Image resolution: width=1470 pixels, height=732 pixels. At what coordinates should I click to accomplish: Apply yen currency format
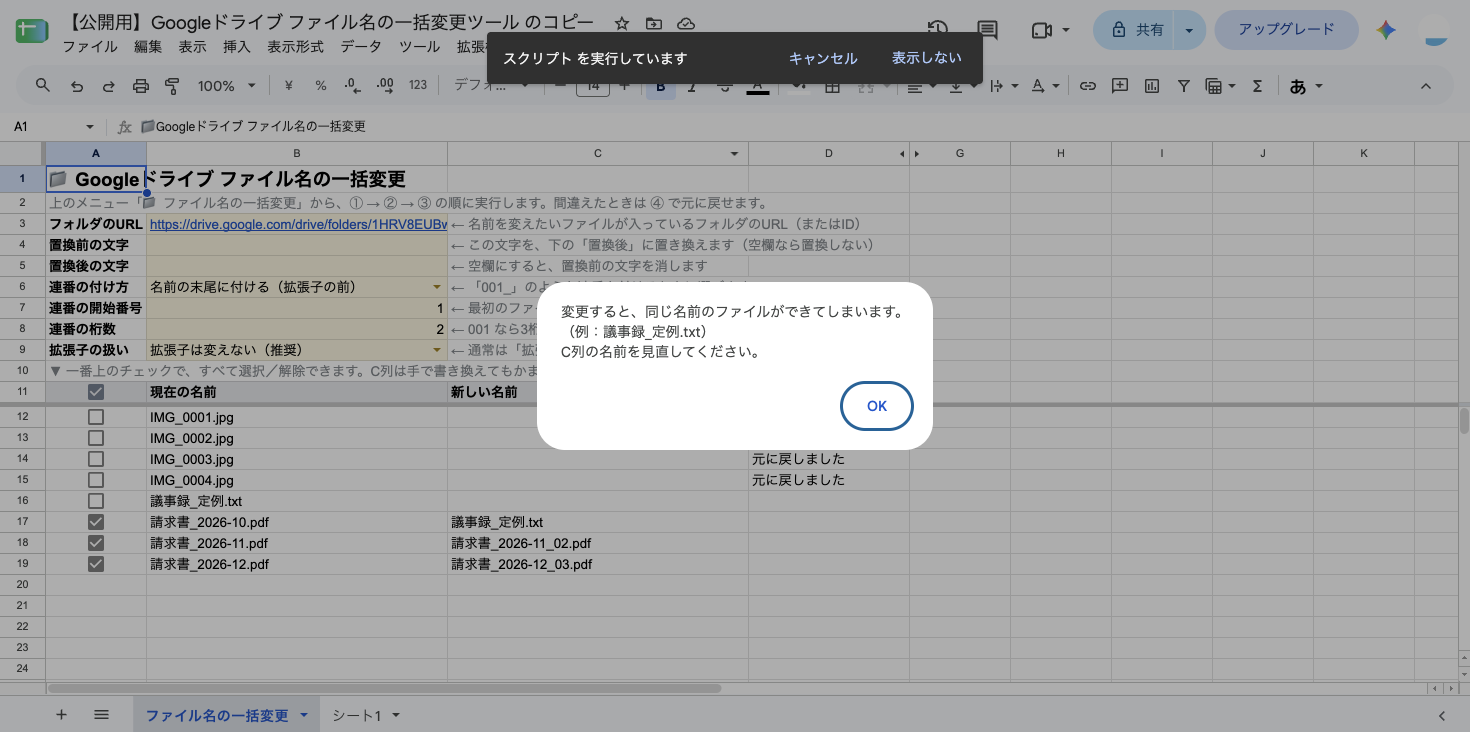[x=289, y=86]
